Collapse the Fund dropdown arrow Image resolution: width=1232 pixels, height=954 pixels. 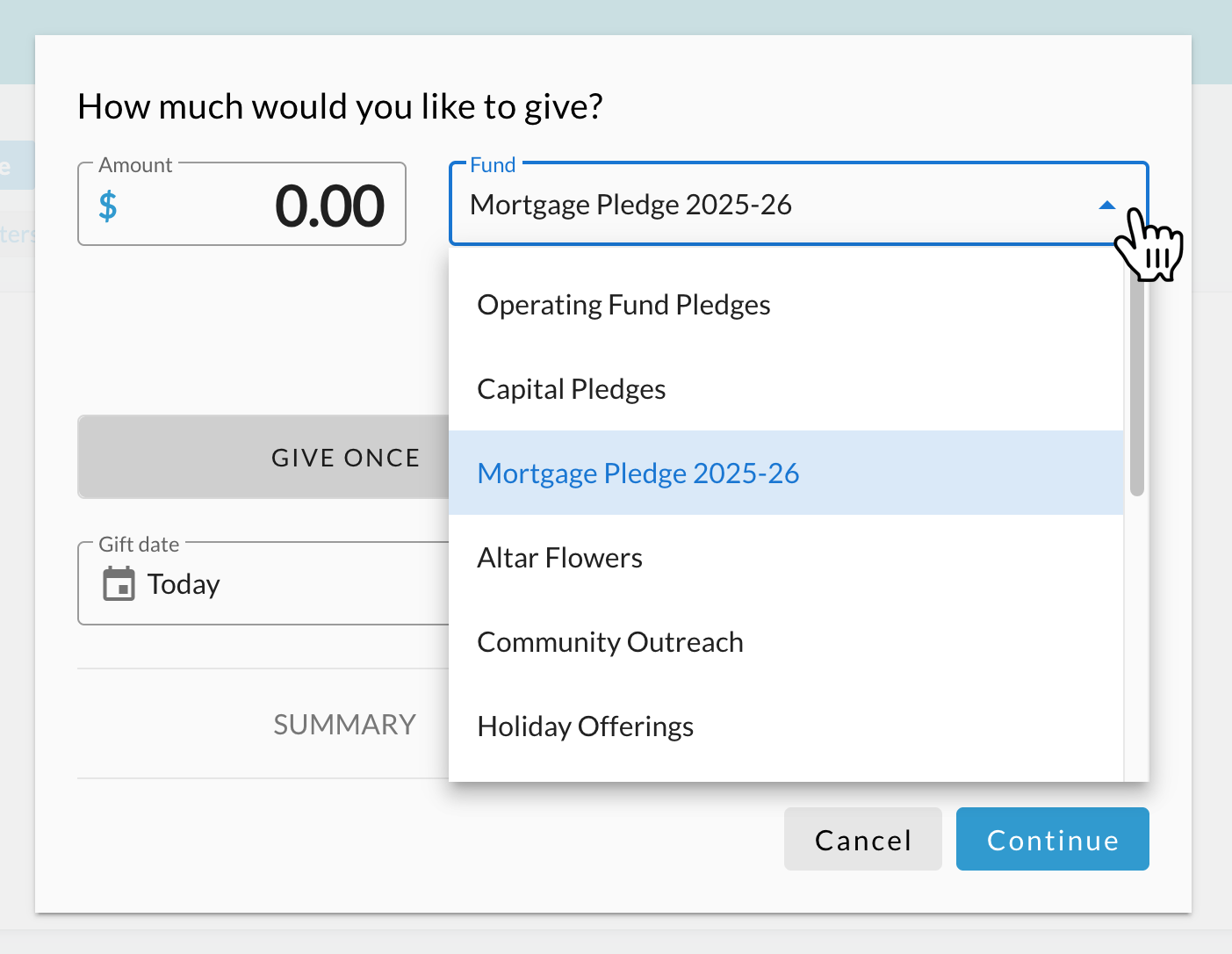tap(1107, 205)
